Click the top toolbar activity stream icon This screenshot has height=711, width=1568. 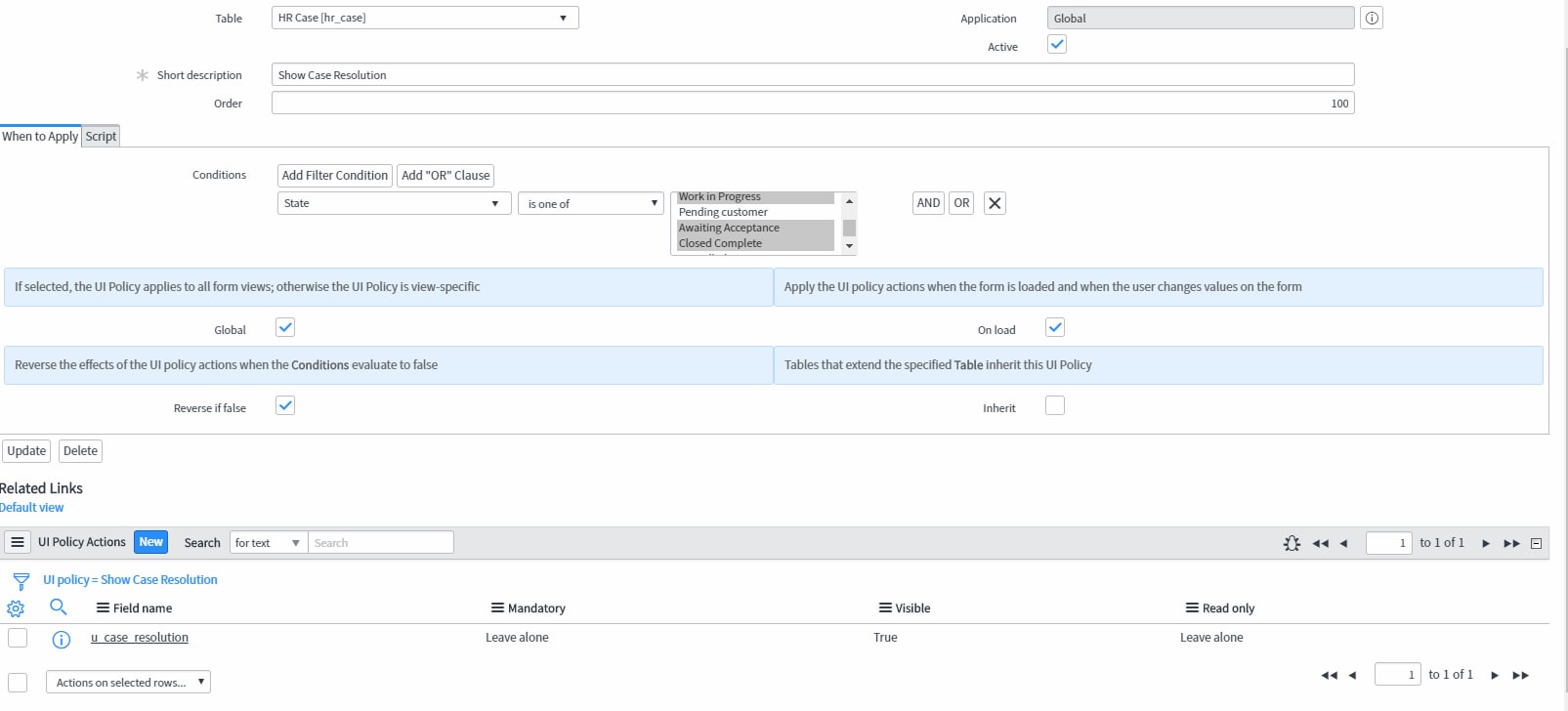1292,543
